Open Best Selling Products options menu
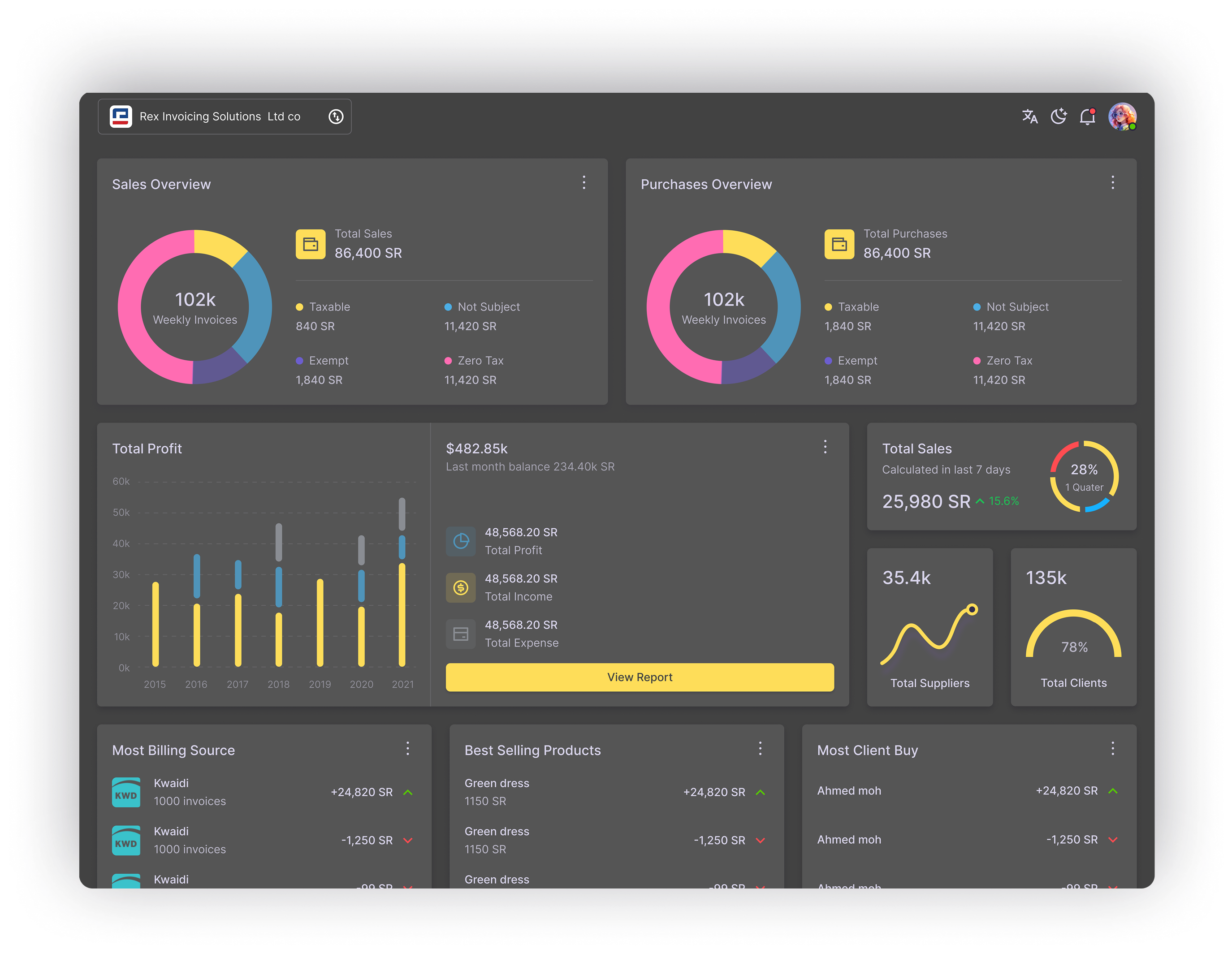The image size is (1232, 953). point(760,748)
